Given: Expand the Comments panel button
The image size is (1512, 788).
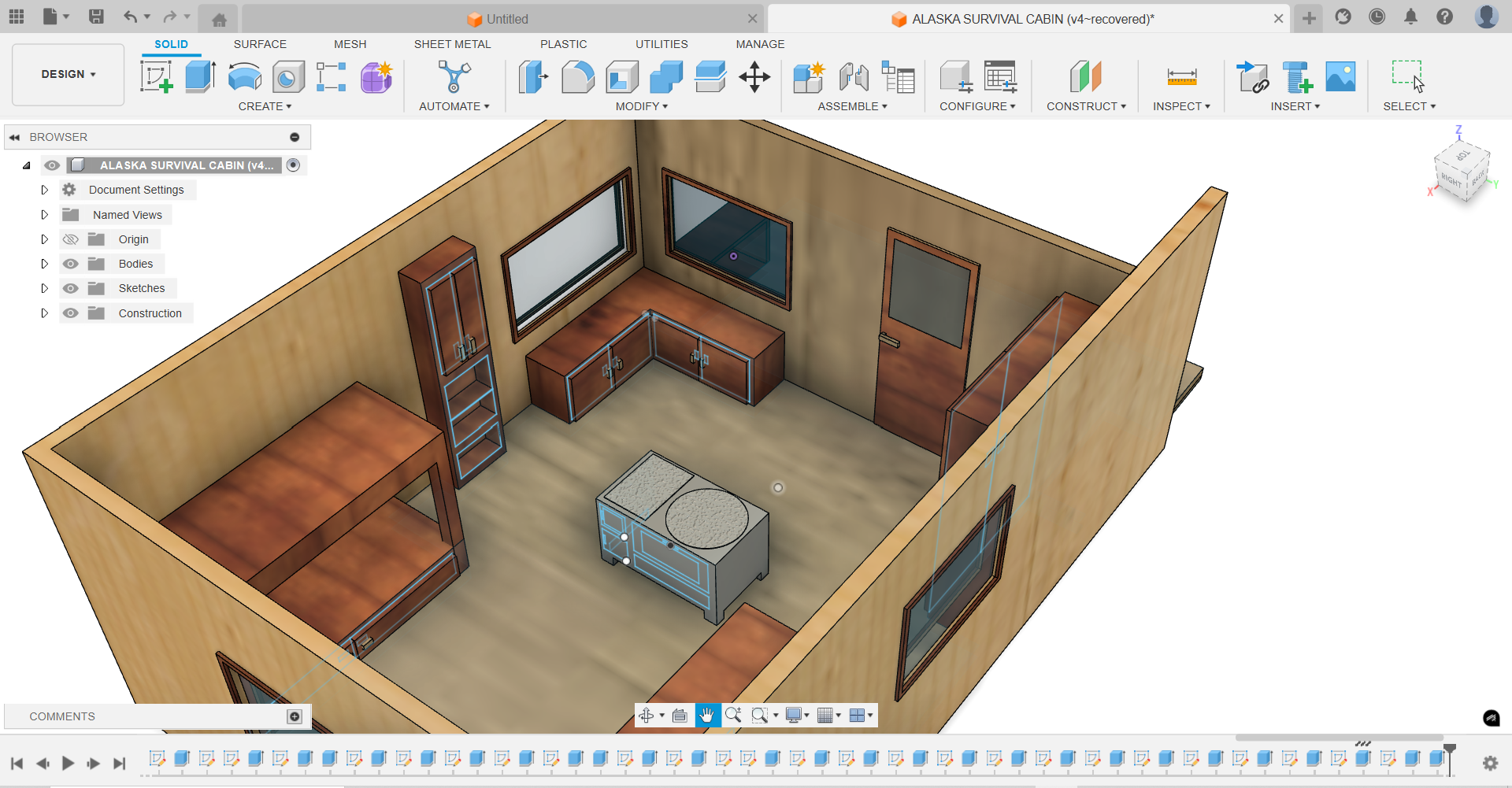Looking at the screenshot, I should pos(295,716).
